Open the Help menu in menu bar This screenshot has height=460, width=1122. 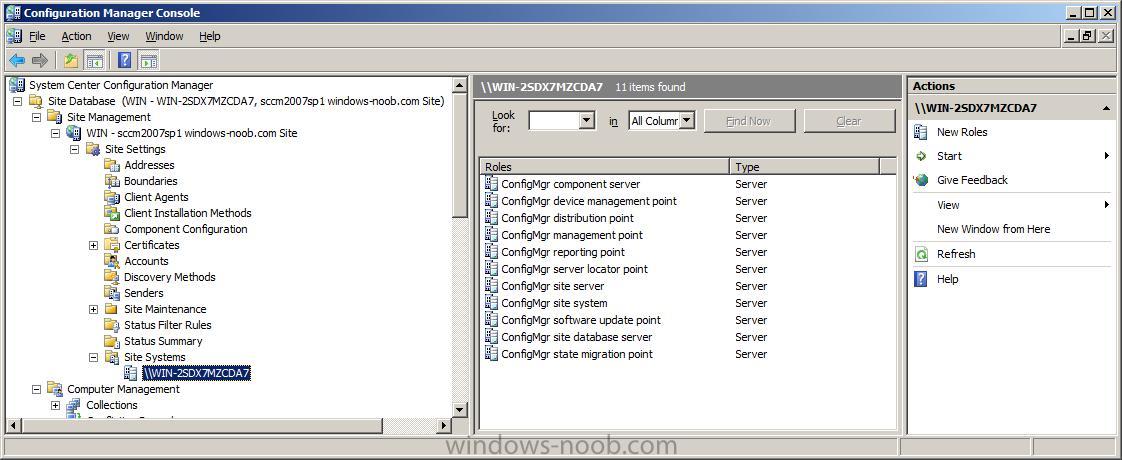point(210,36)
